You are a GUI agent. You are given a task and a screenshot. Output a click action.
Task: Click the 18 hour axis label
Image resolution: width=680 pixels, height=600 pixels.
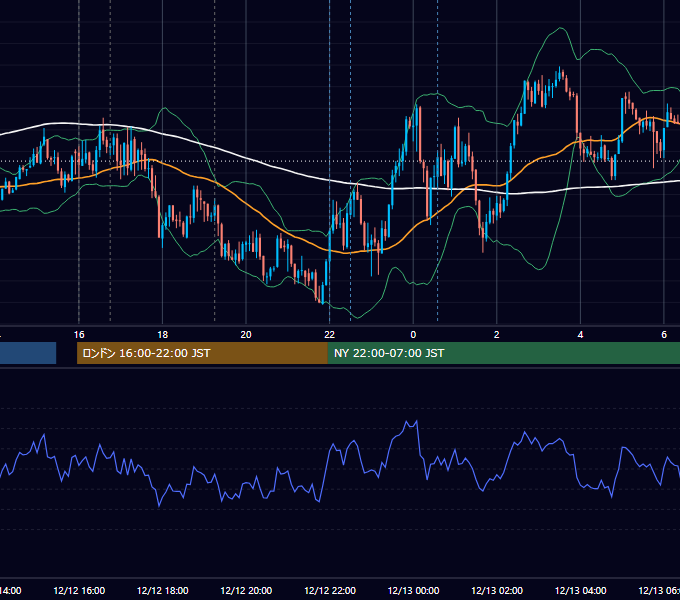(x=162, y=335)
